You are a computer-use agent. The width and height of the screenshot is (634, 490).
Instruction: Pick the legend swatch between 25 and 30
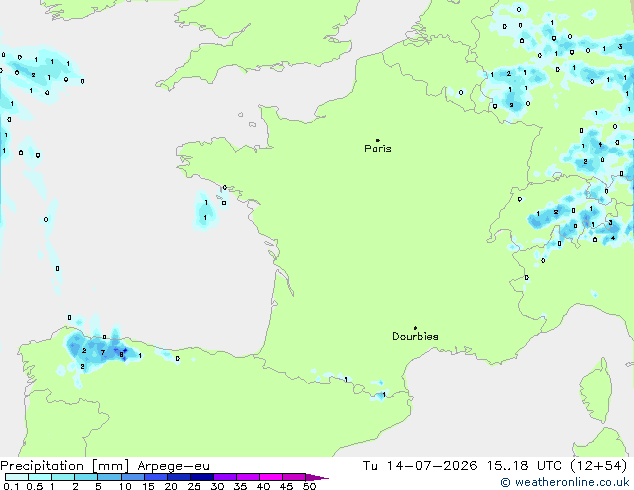(x=202, y=477)
